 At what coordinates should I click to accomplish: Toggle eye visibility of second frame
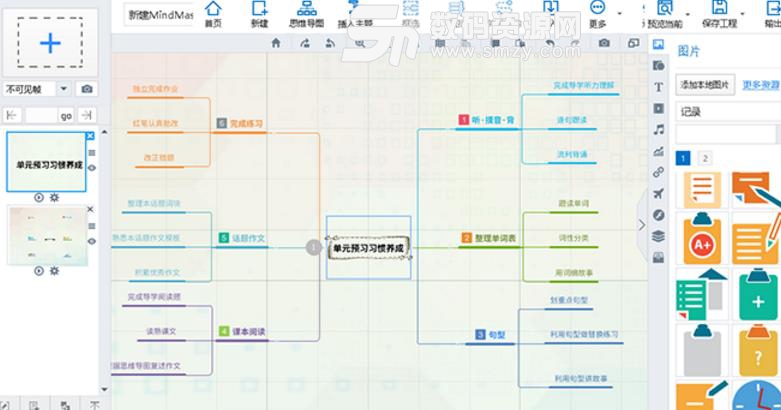click(92, 241)
